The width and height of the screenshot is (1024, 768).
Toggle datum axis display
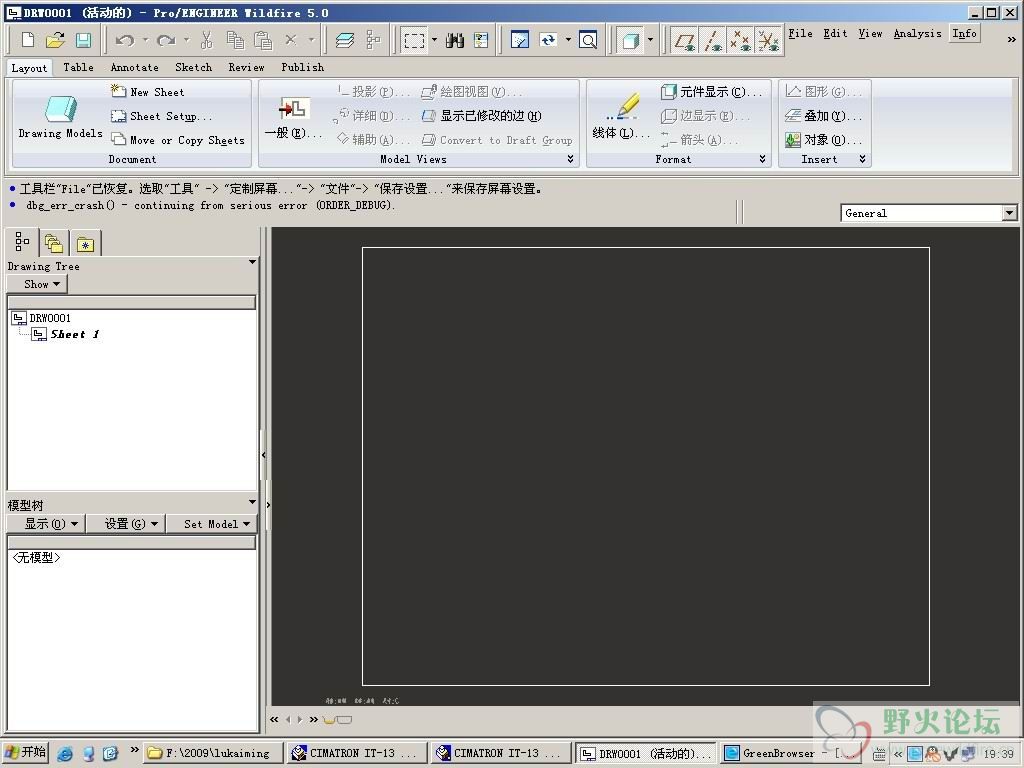point(712,40)
